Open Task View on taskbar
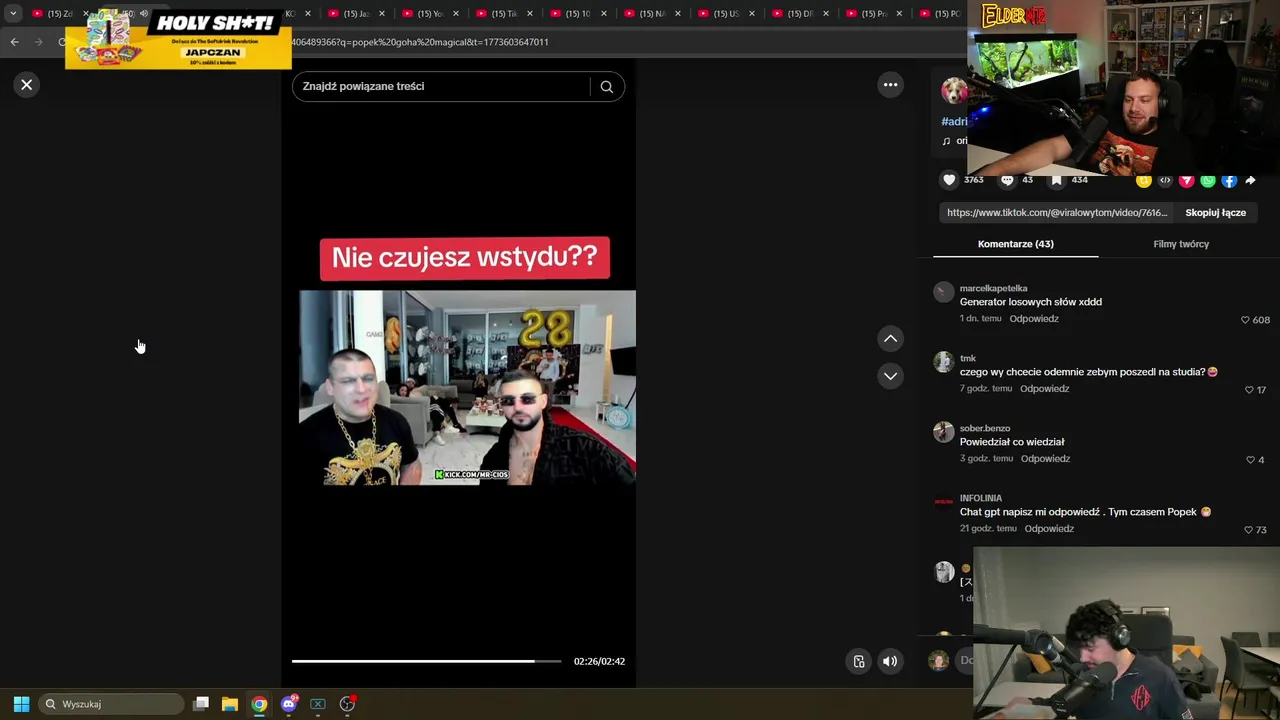 (201, 704)
